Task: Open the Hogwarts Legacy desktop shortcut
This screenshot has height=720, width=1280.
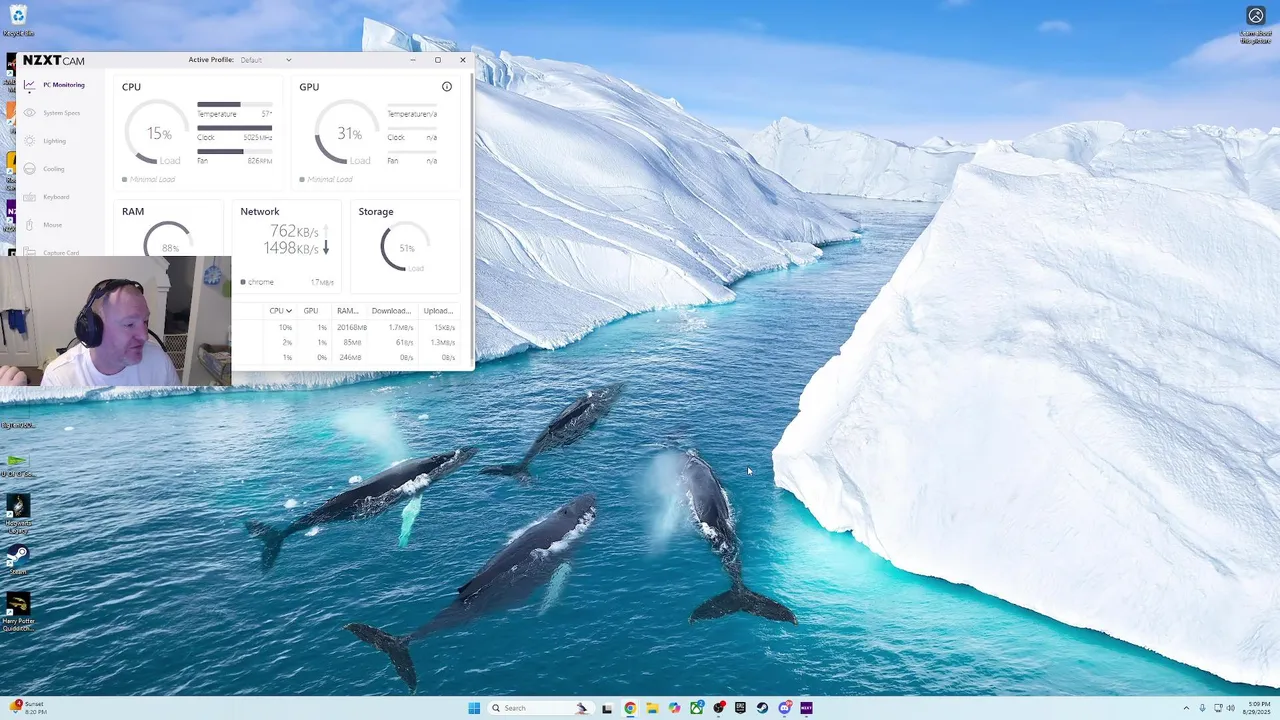Action: pos(18,512)
